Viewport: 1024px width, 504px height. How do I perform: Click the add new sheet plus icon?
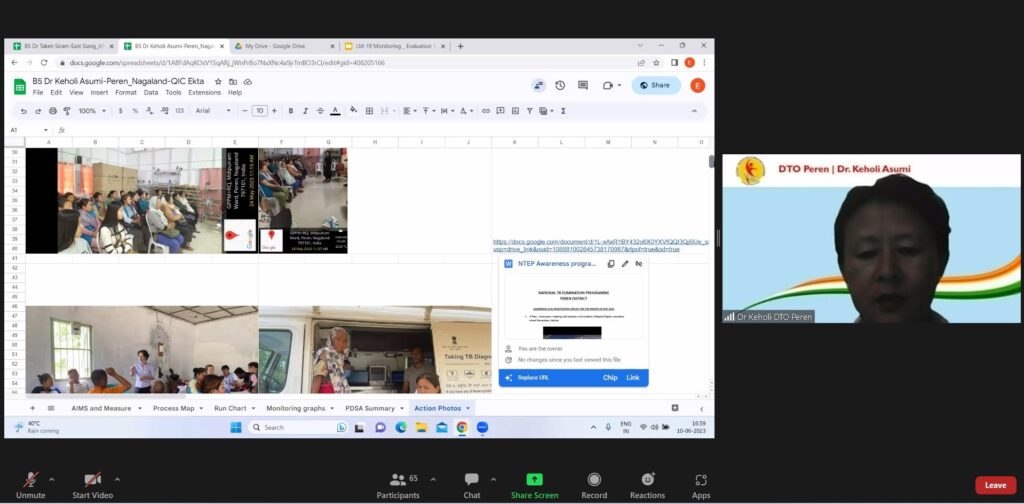pos(32,408)
